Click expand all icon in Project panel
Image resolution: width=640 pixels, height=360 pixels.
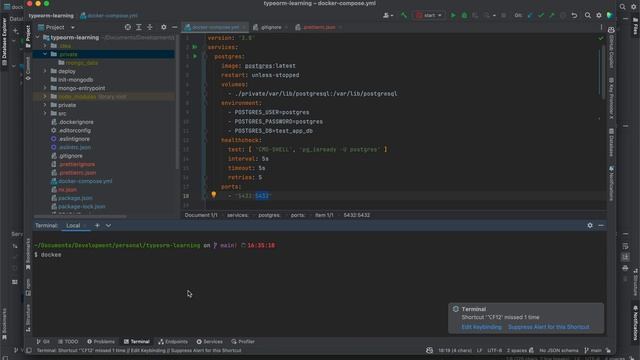pyautogui.click(x=139, y=27)
